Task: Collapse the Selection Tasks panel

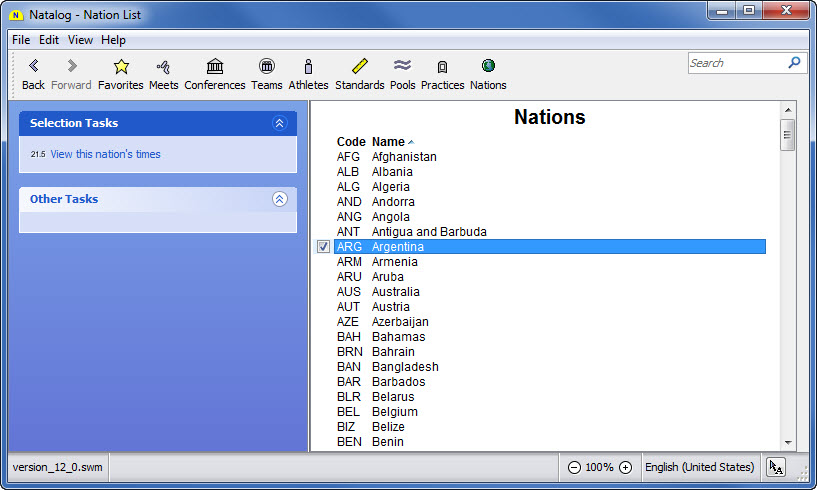Action: click(x=279, y=123)
